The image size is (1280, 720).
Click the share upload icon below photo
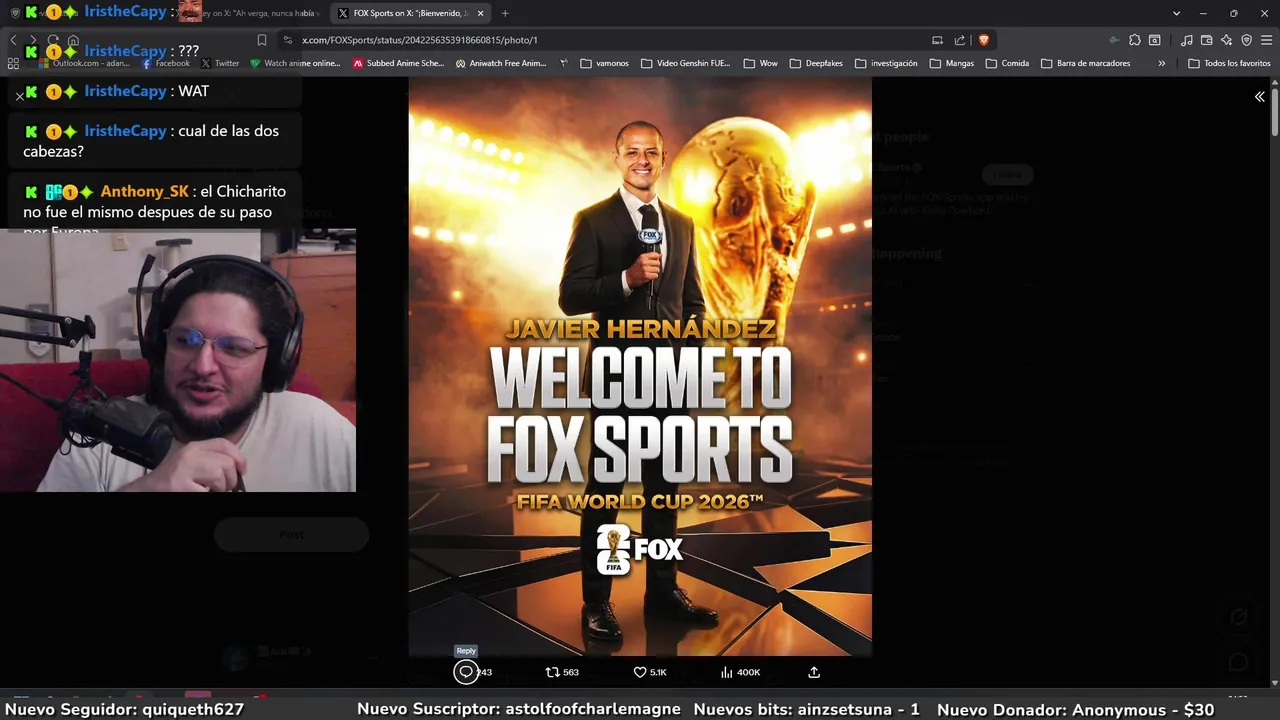point(814,672)
